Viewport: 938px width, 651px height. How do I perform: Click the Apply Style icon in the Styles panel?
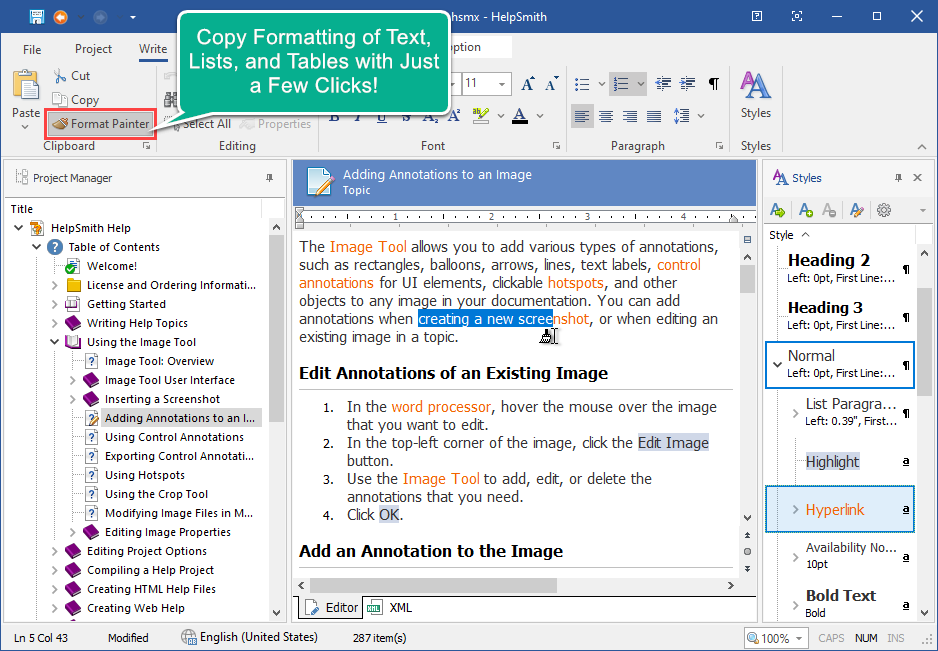coord(777,210)
